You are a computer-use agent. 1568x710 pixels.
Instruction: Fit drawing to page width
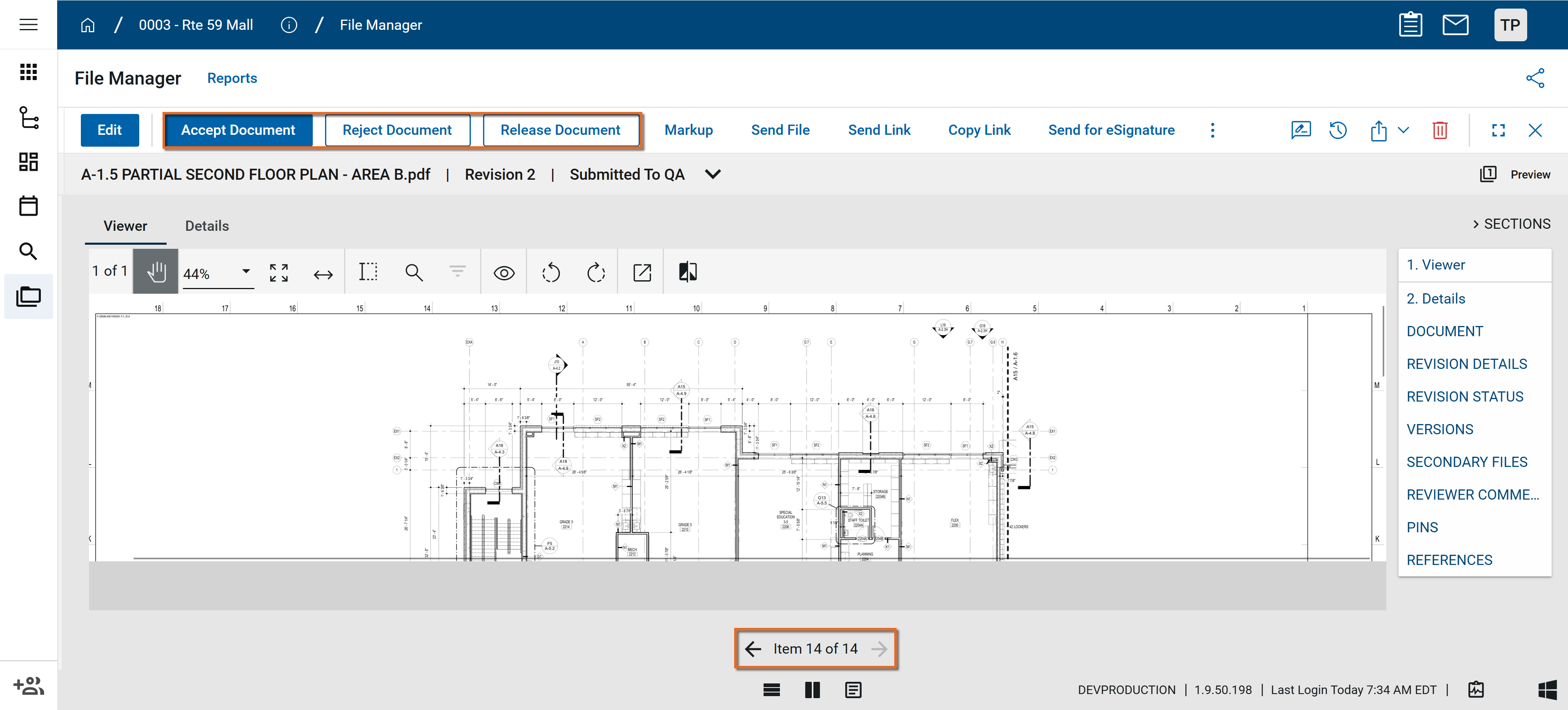[x=323, y=273]
